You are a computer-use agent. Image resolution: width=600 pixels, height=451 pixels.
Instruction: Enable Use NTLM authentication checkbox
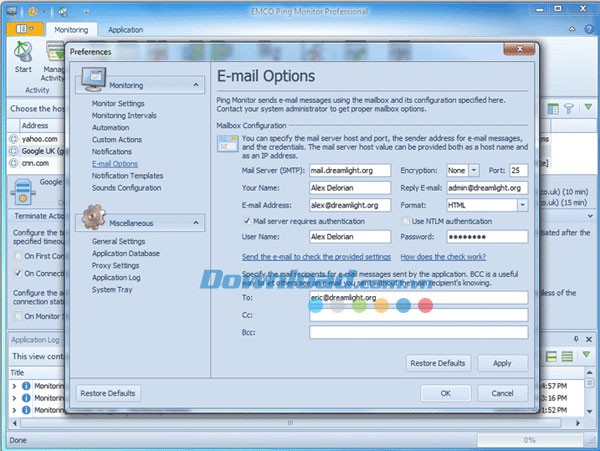click(x=405, y=220)
